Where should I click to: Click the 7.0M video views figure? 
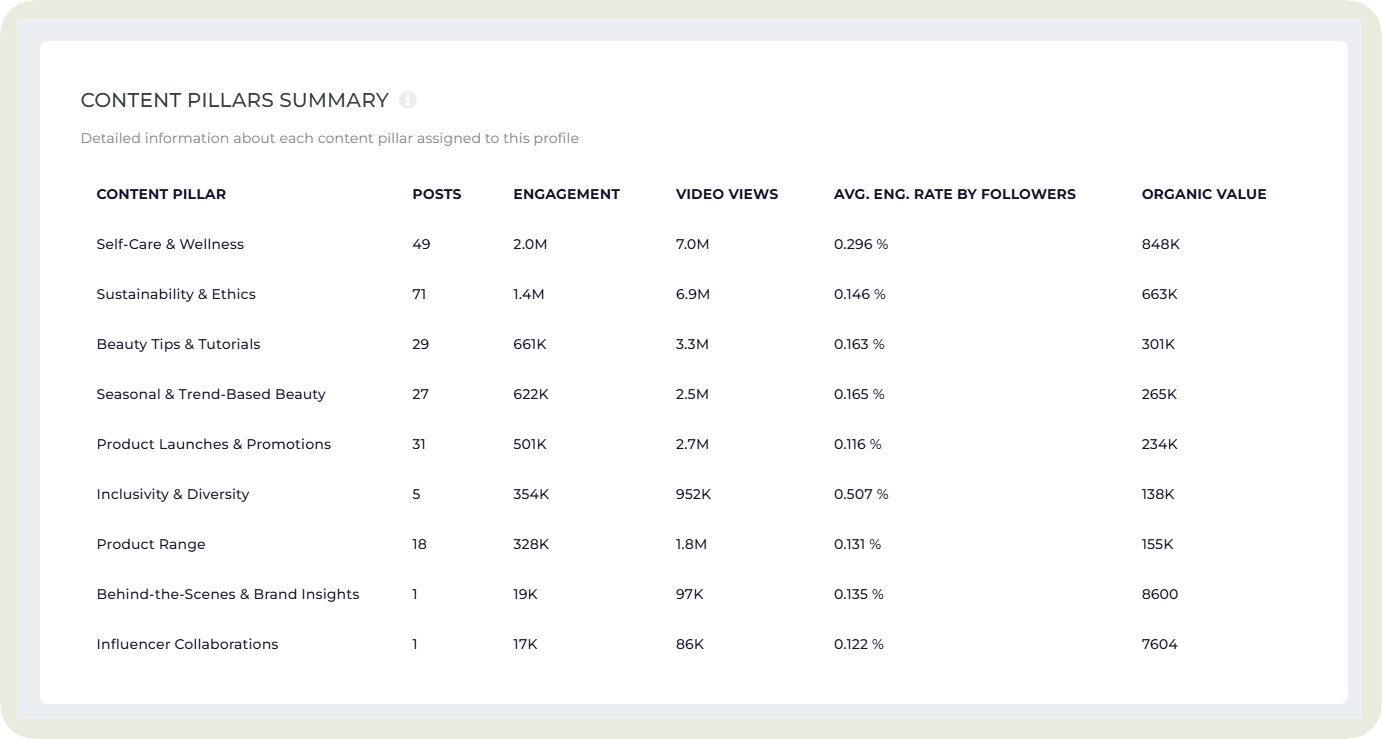(691, 244)
